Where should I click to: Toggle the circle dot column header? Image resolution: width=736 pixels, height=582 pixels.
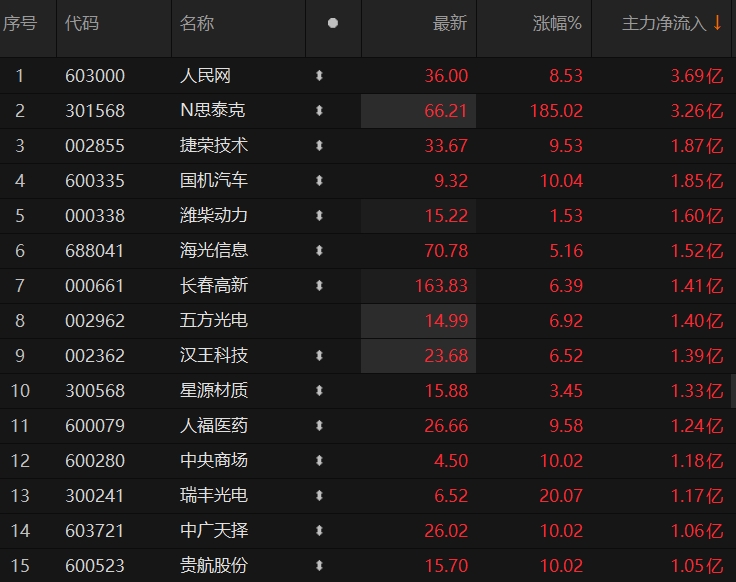333,23
